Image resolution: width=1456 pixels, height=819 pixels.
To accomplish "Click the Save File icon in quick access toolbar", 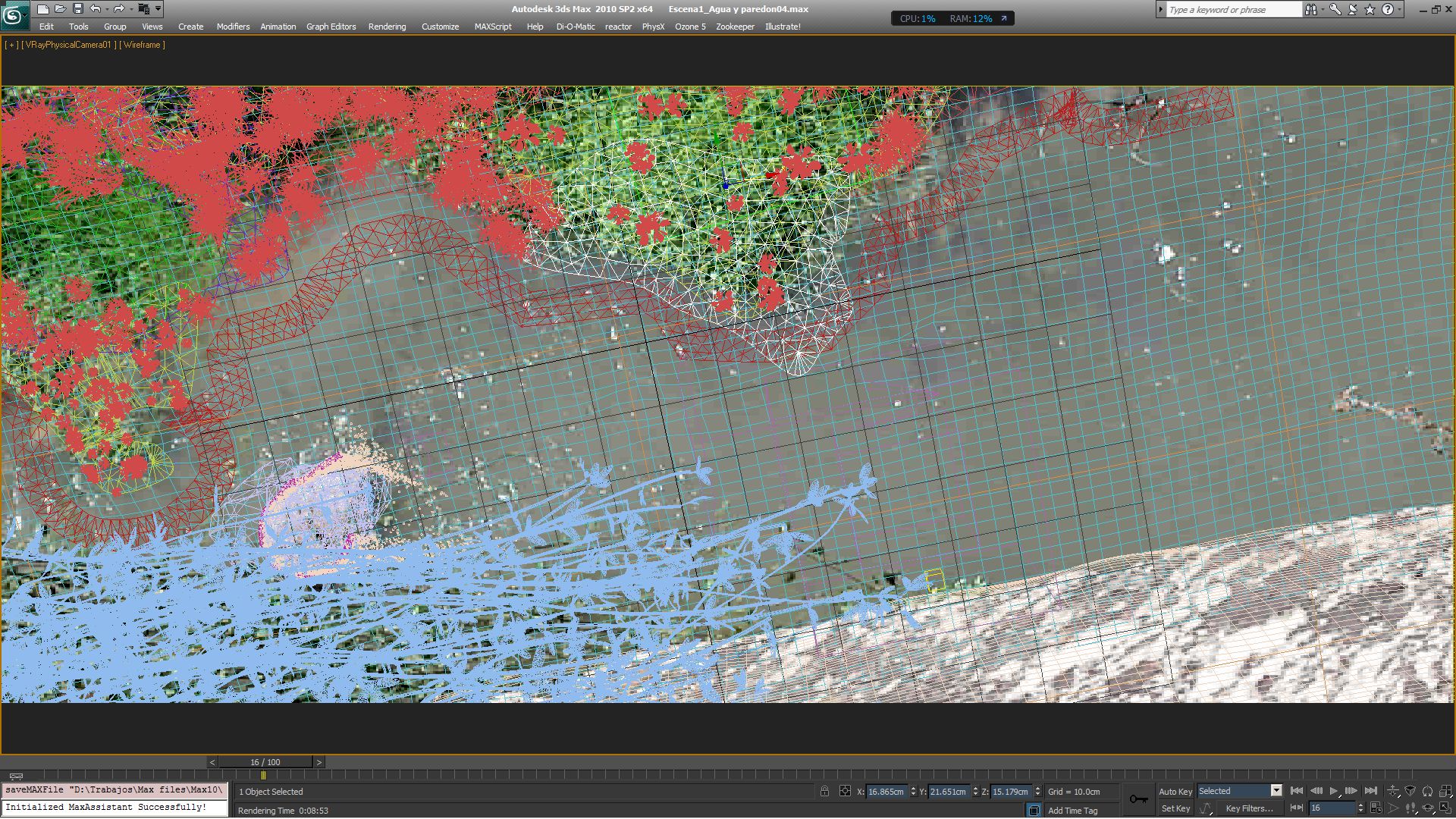I will pos(77,9).
